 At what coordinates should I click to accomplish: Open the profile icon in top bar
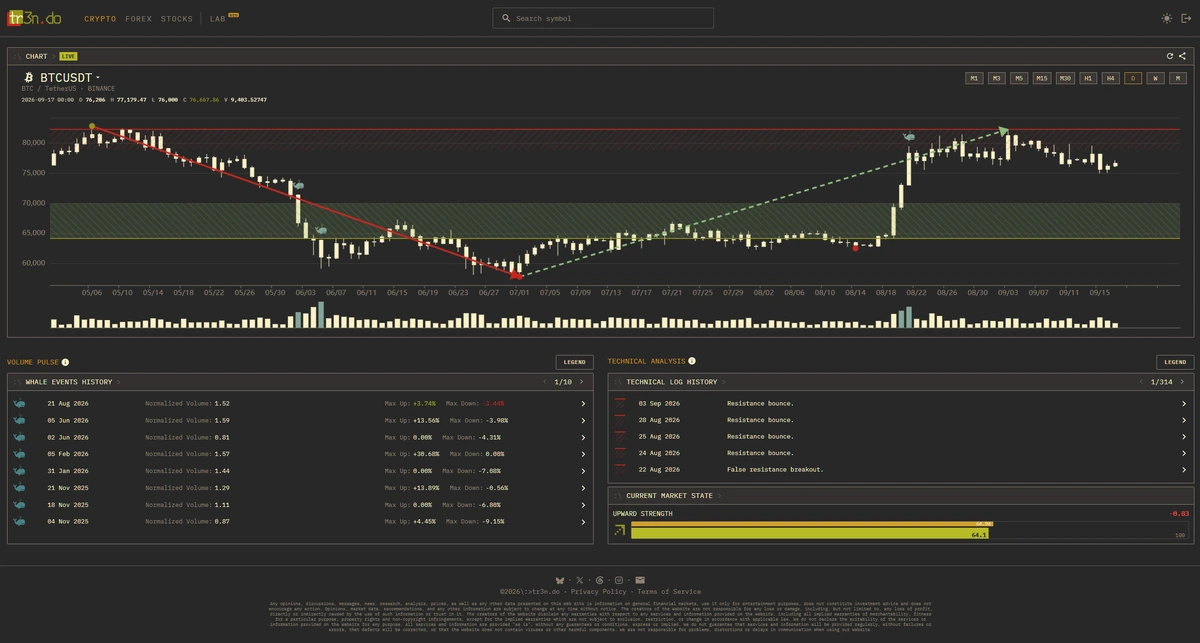tap(1185, 18)
